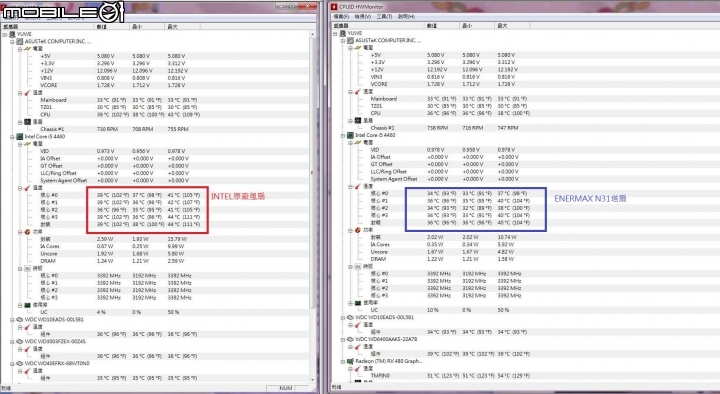Click the 最大 max column header, left window
This screenshot has width=720, height=394.
tap(182, 27)
